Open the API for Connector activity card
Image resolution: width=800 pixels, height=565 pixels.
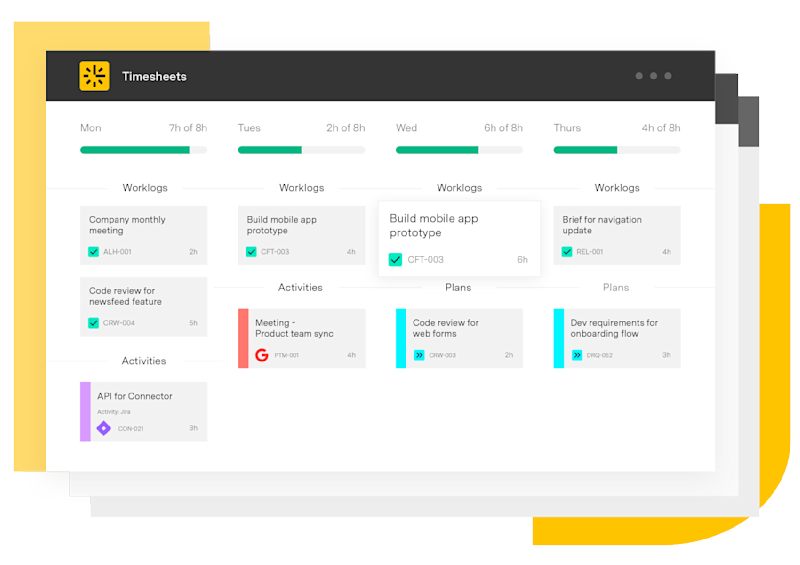[x=143, y=411]
